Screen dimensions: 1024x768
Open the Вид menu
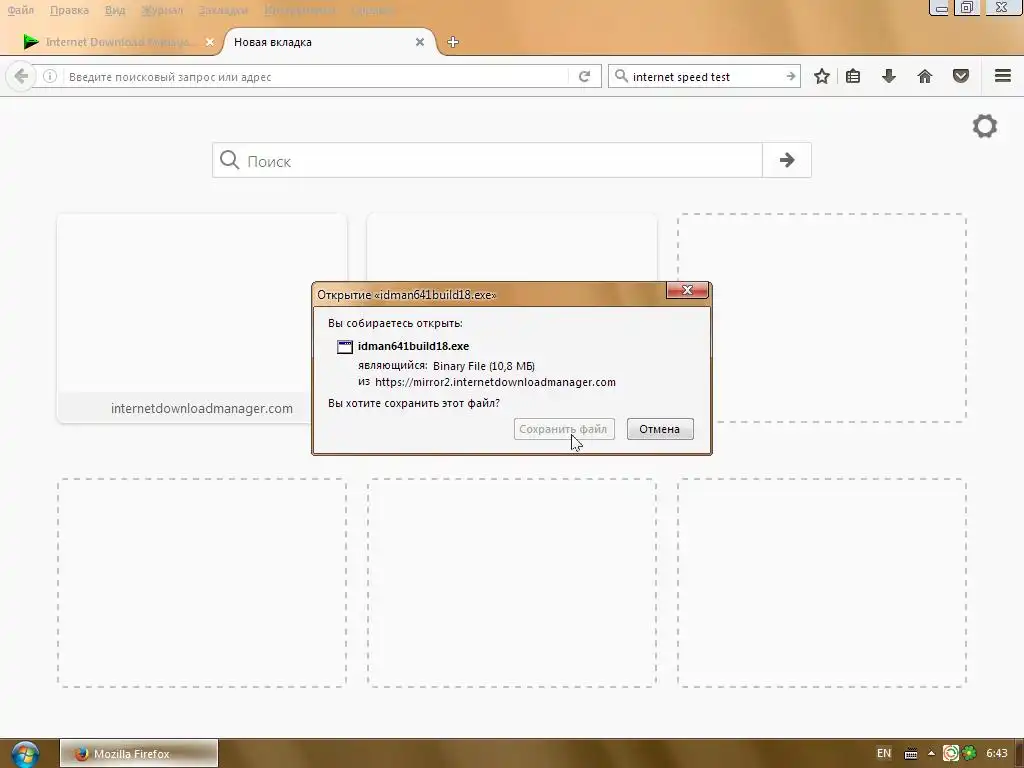tap(115, 10)
